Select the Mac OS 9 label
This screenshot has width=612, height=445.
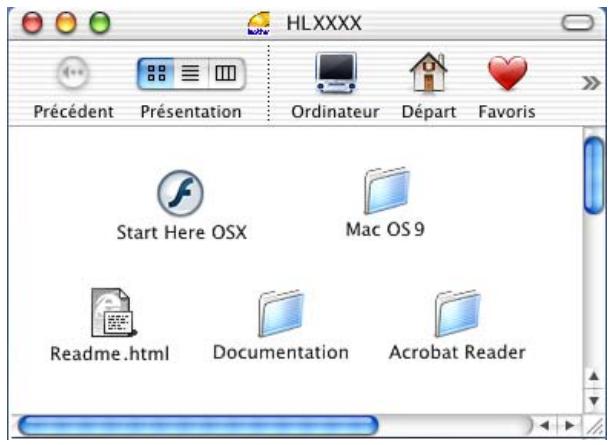click(x=385, y=230)
